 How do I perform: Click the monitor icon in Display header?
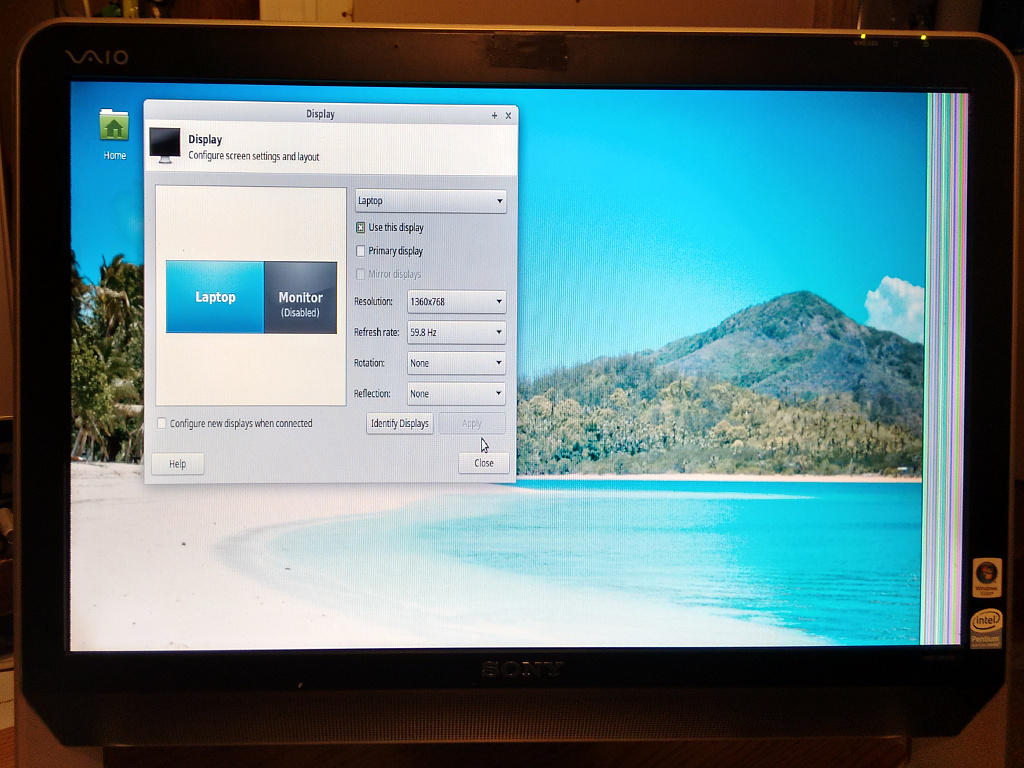pos(164,145)
